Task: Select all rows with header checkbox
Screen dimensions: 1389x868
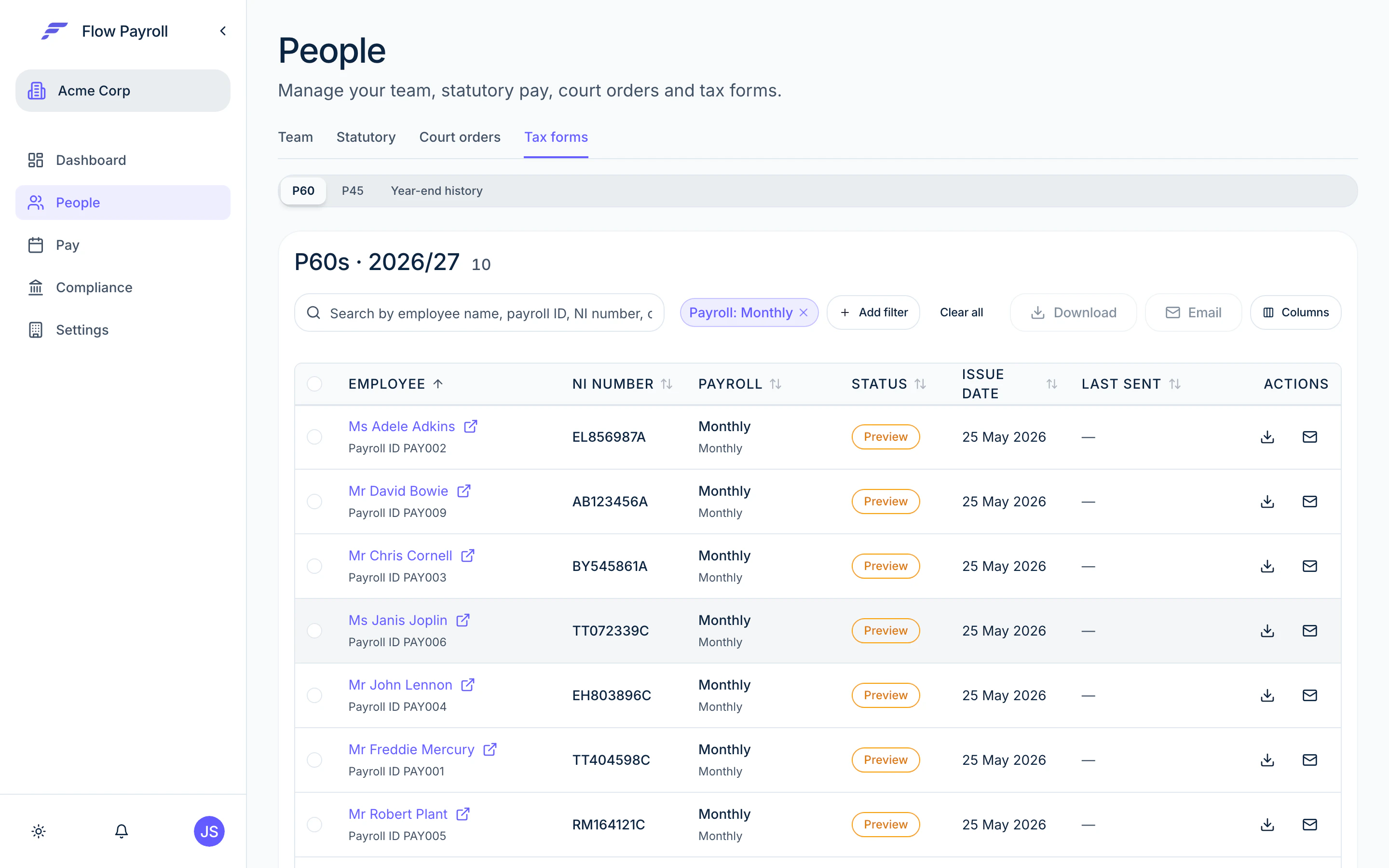Action: click(314, 383)
